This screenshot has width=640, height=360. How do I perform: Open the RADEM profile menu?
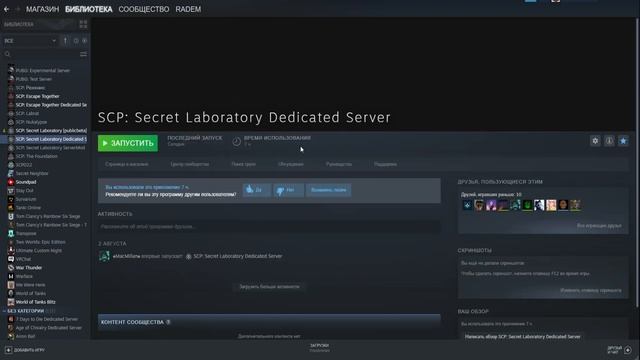pos(188,9)
